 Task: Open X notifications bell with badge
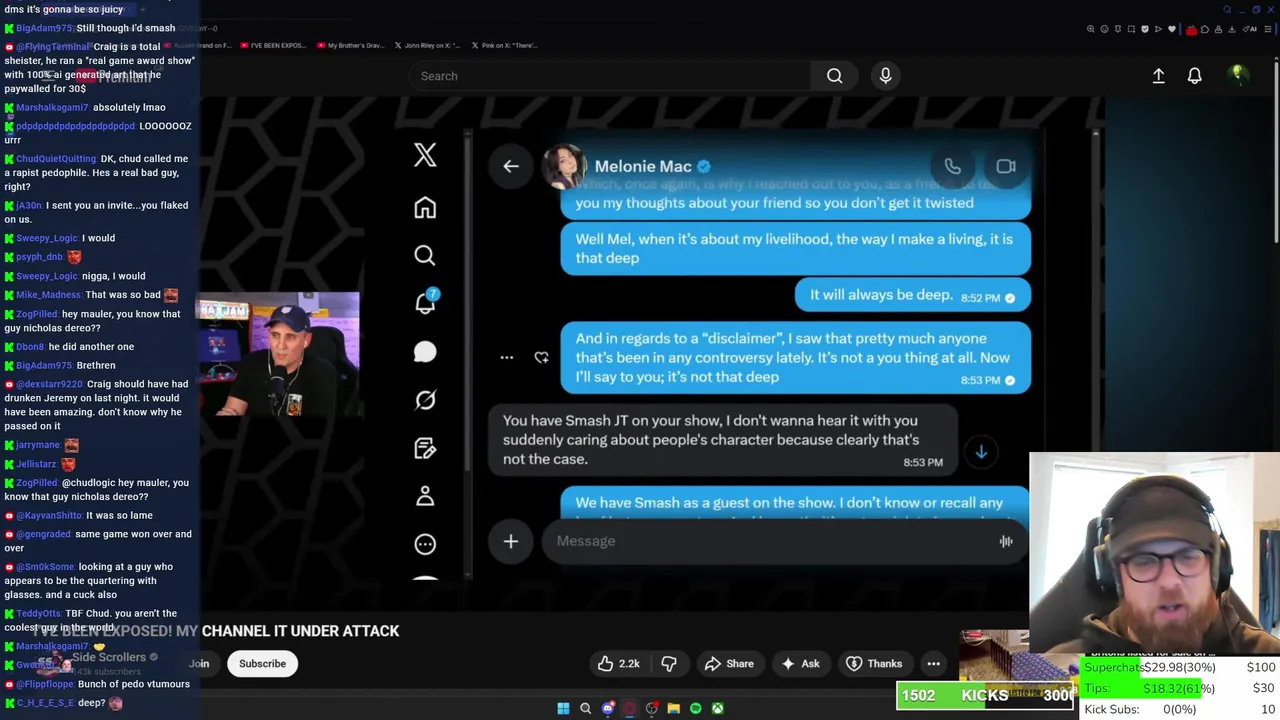click(426, 302)
